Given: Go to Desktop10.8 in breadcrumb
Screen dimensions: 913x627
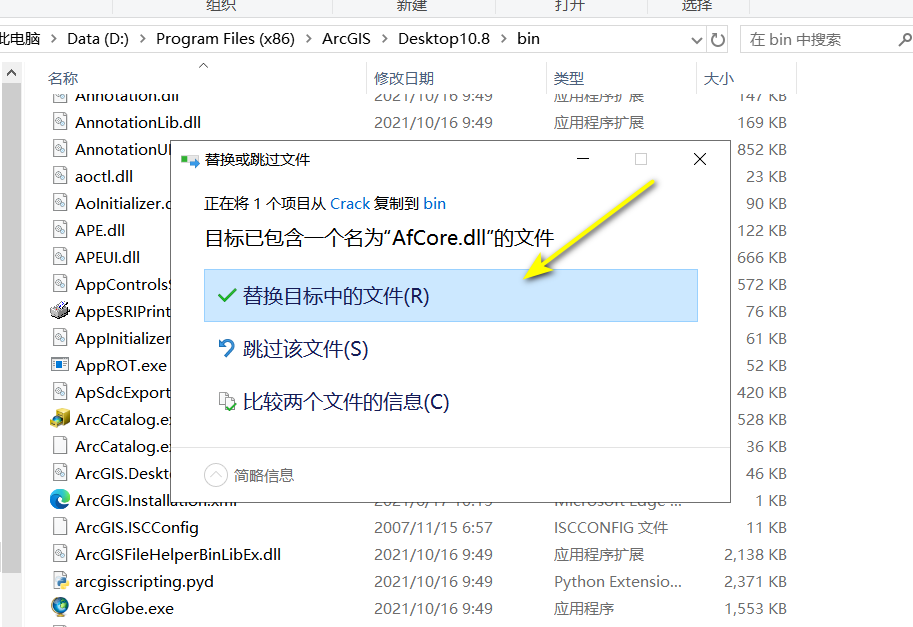Looking at the screenshot, I should [x=444, y=38].
